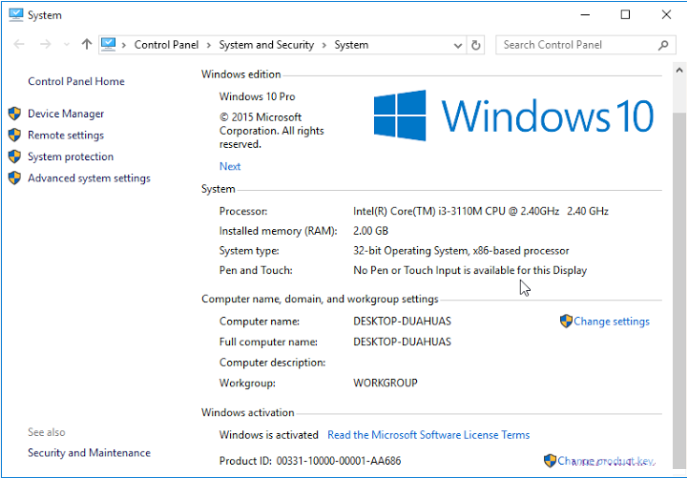Click the shield icon beside System protection
The image size is (687, 478).
pyautogui.click(x=14, y=156)
